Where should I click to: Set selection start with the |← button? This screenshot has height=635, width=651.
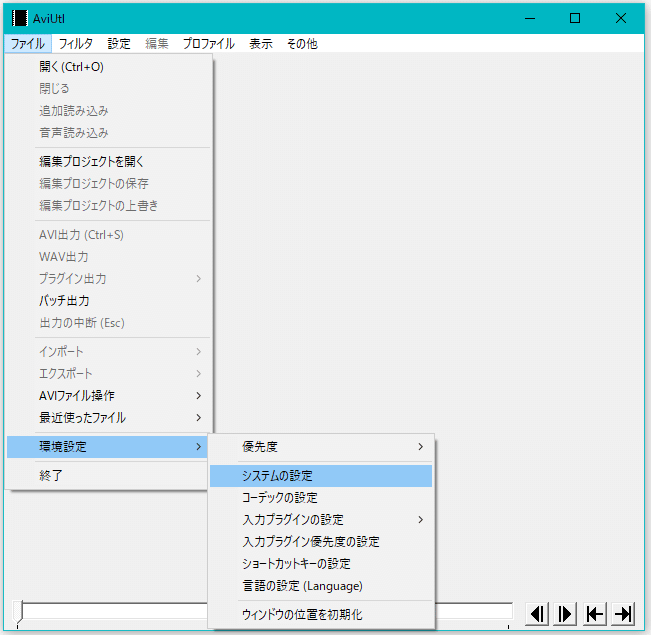[595, 614]
